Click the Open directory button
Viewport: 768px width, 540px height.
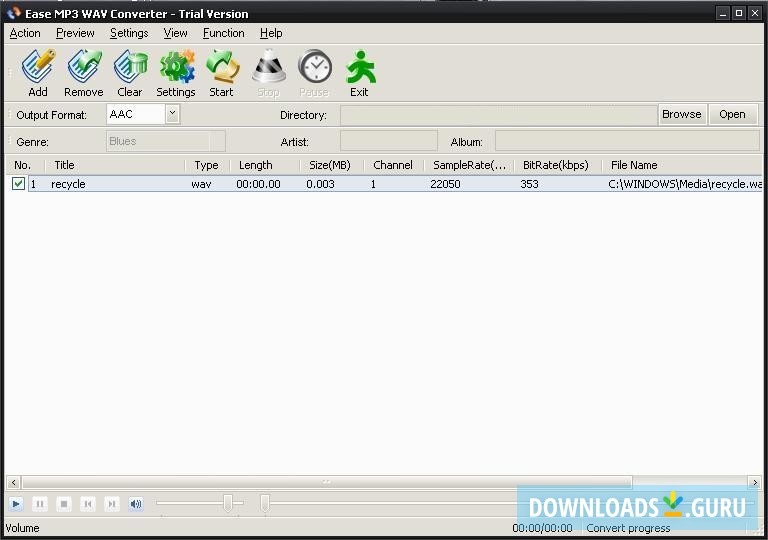pos(732,114)
